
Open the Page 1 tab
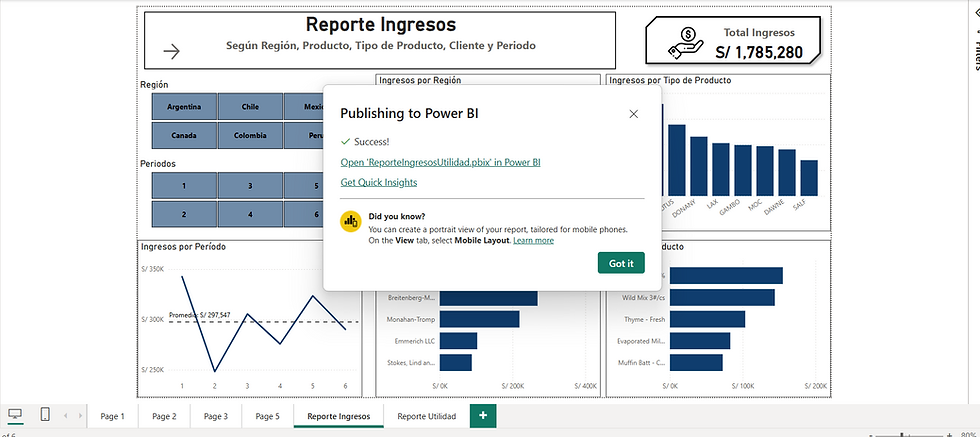pyautogui.click(x=112, y=416)
